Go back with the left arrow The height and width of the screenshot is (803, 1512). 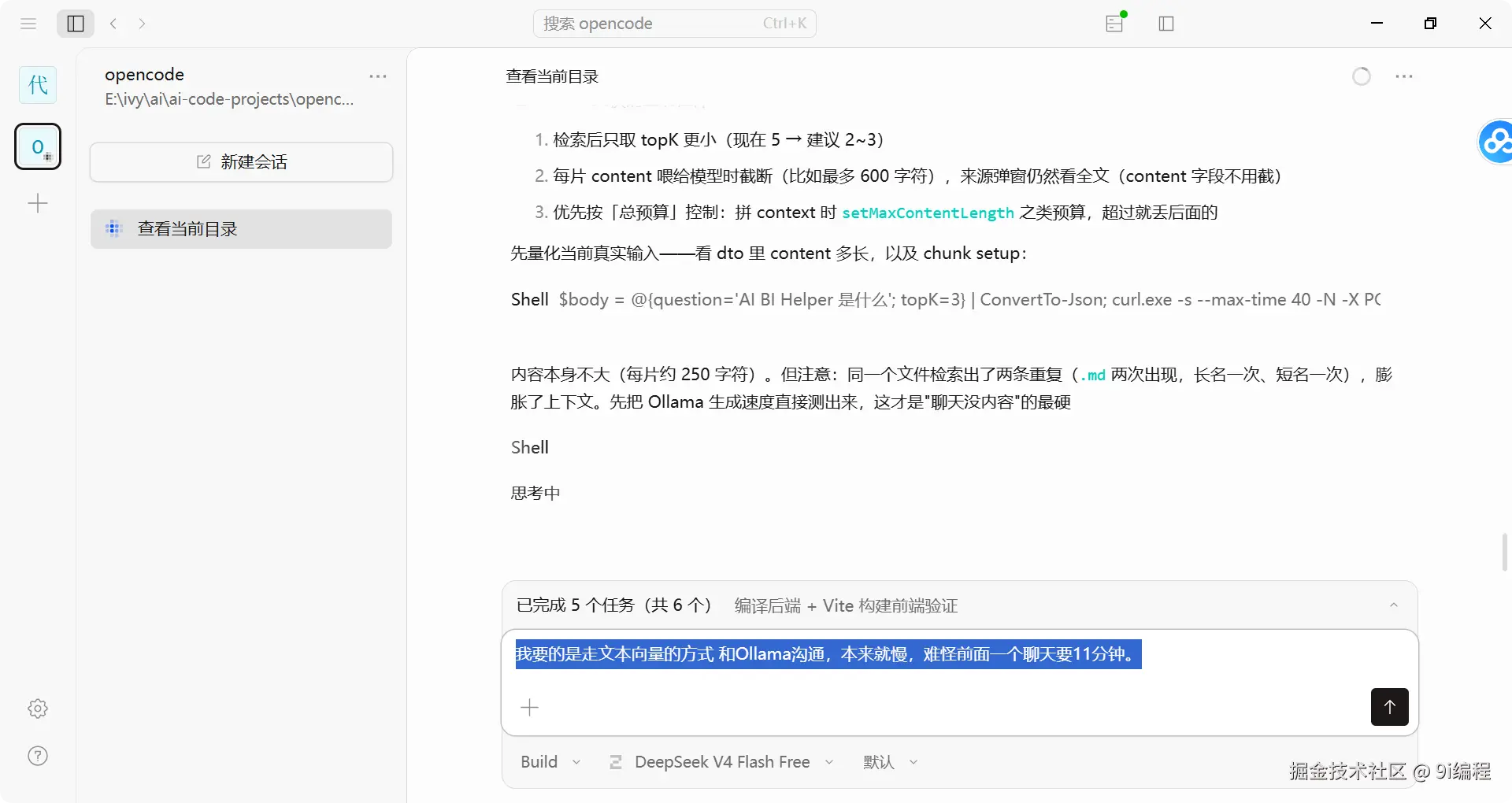click(x=113, y=24)
